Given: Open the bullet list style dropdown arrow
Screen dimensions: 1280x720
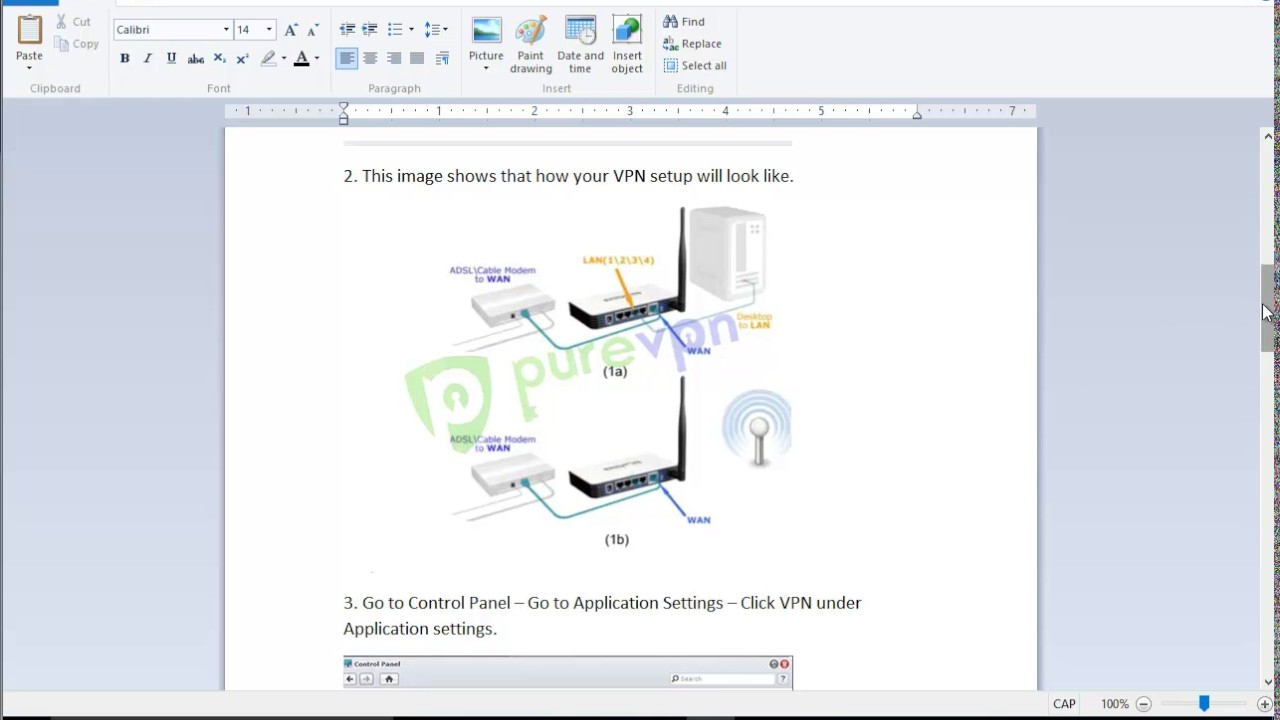Looking at the screenshot, I should [411, 30].
